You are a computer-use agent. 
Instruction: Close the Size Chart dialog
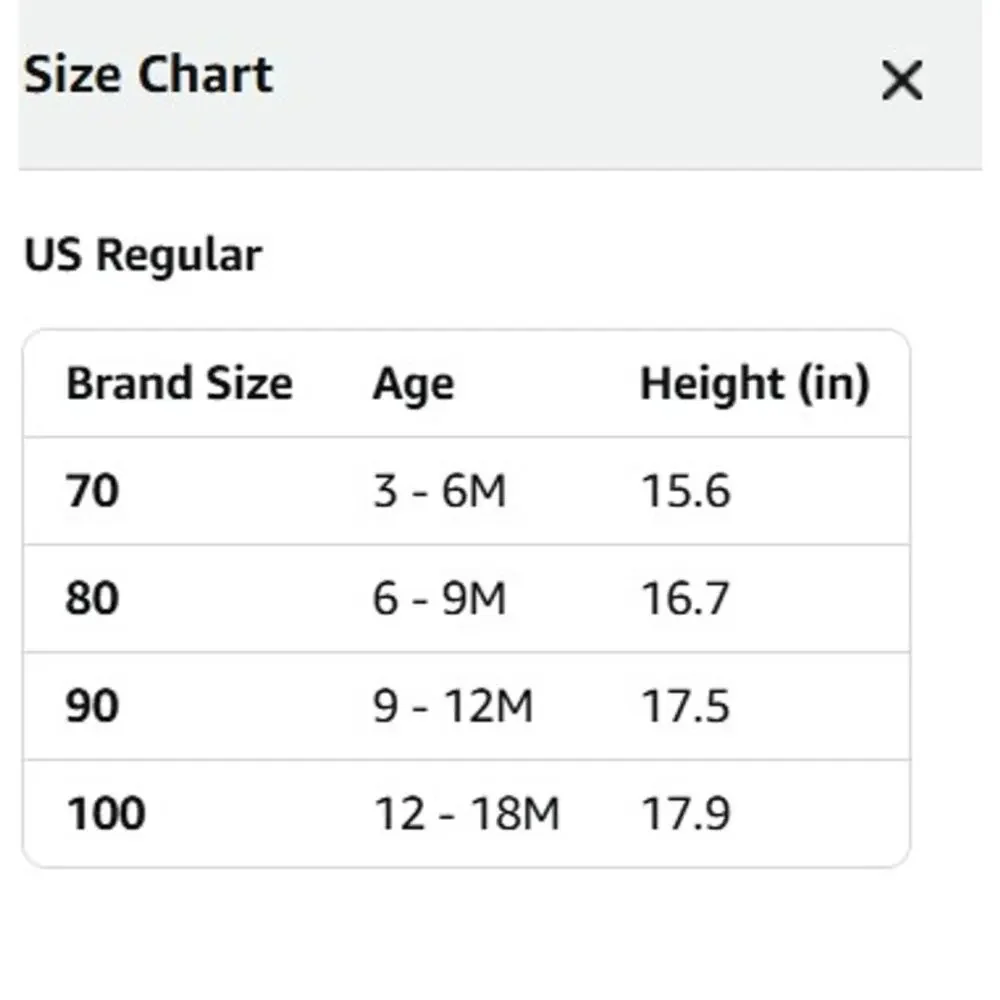902,80
